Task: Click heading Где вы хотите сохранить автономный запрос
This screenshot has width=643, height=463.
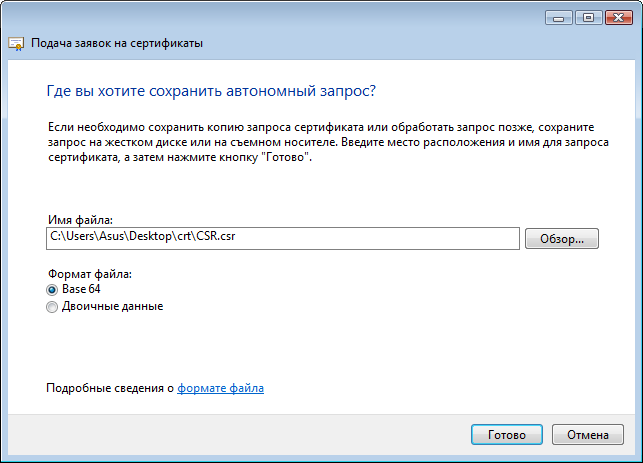Action: coord(211,91)
